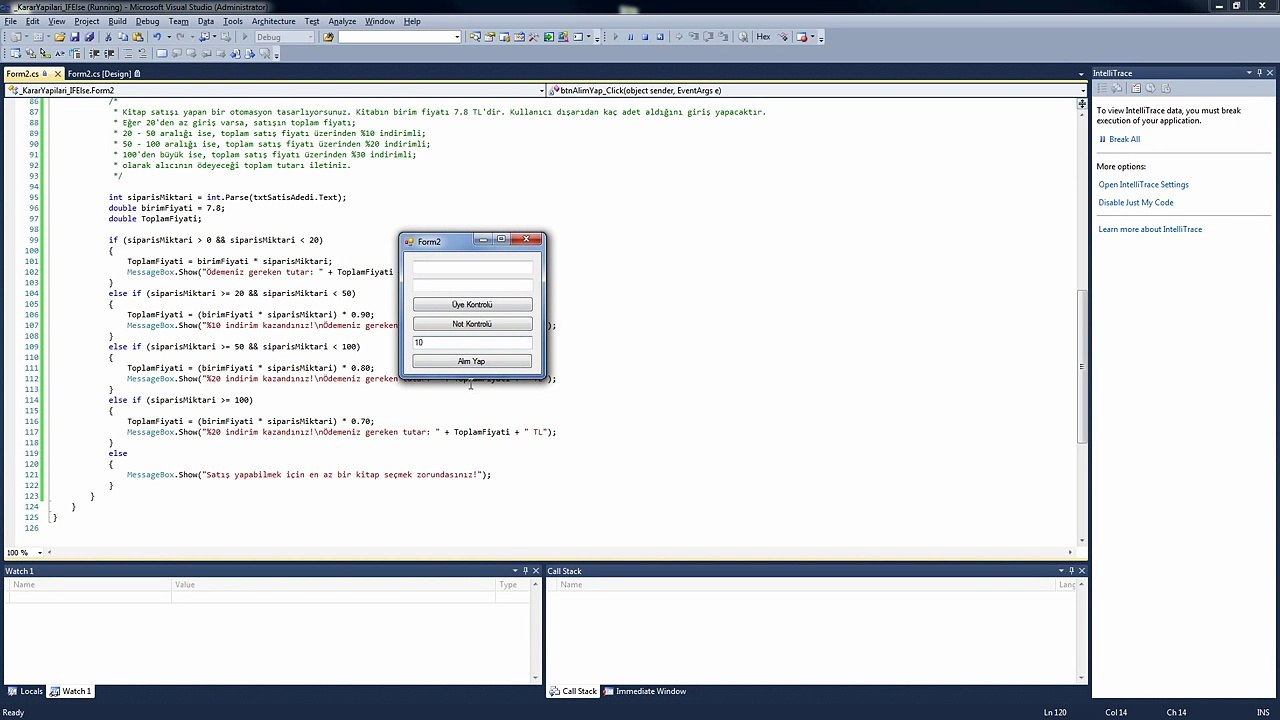
Task: Select the Watch 1 bottom tab
Action: [x=70, y=691]
